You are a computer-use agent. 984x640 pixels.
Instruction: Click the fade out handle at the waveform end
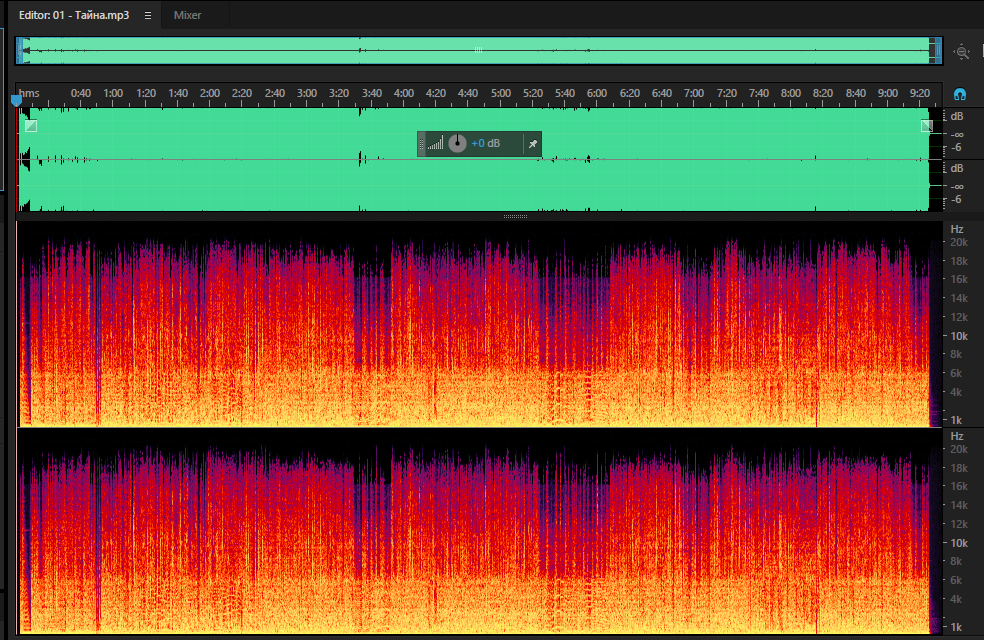pyautogui.click(x=927, y=126)
